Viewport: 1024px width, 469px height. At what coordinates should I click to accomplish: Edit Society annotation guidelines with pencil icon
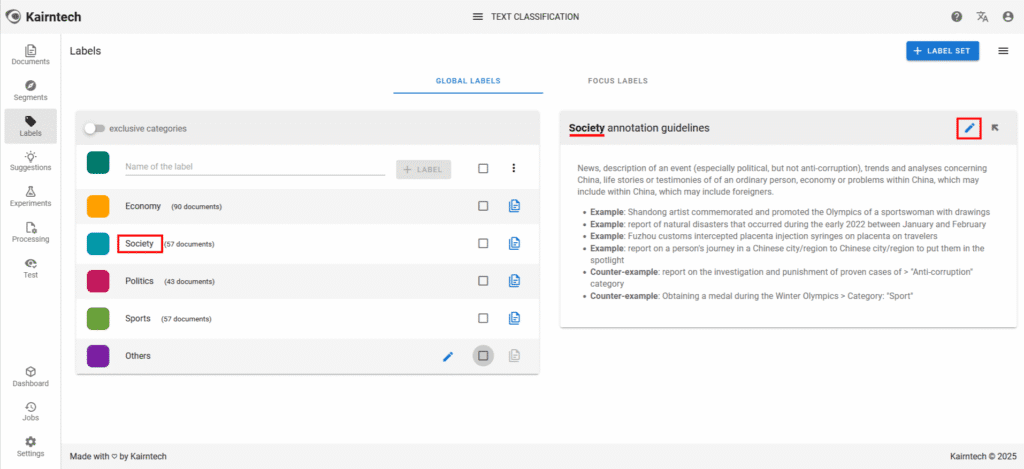968,128
